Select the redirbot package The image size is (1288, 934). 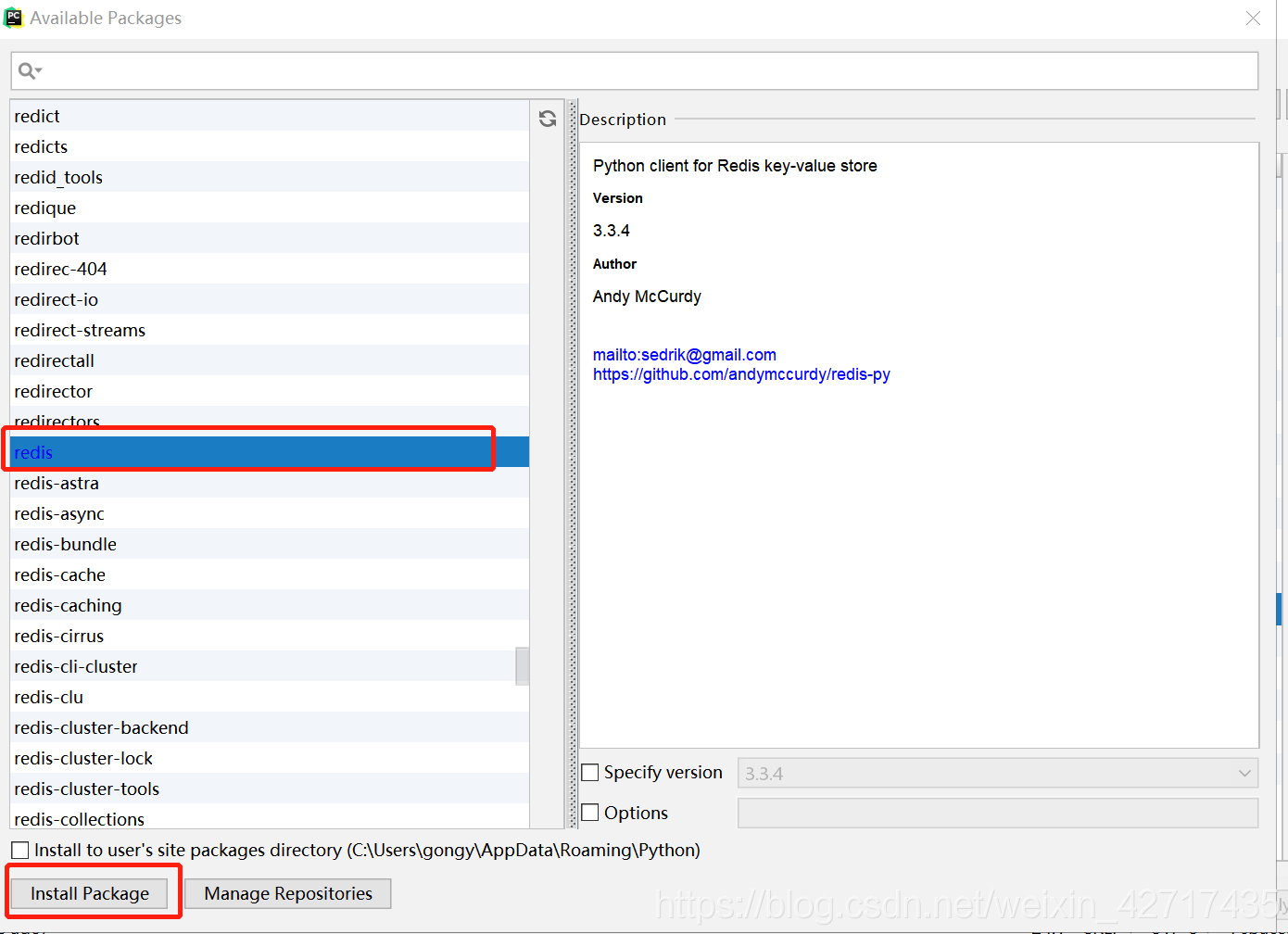pos(270,238)
